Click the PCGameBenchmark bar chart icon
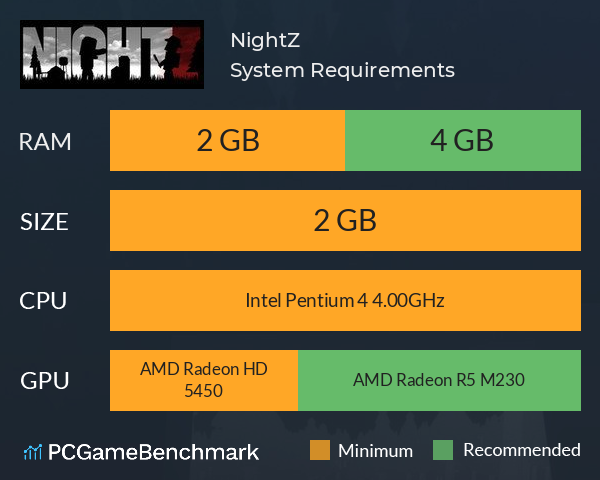This screenshot has height=480, width=600. [x=33, y=452]
